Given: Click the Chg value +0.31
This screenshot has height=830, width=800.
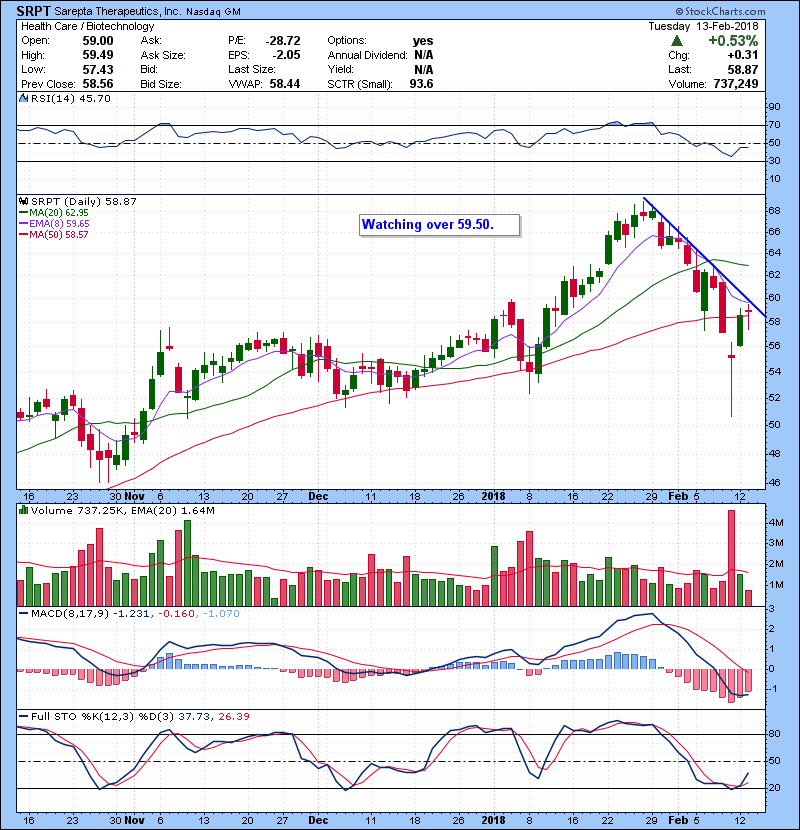Looking at the screenshot, I should [742, 55].
